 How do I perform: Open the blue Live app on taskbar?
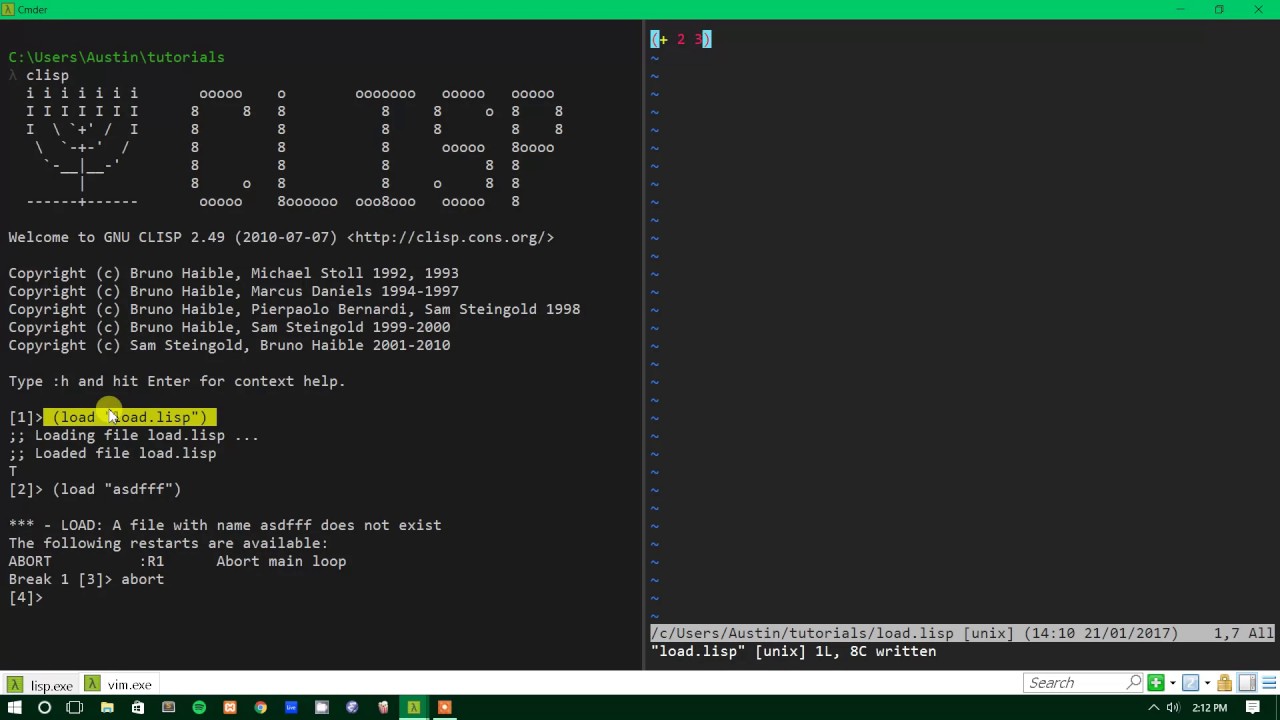tap(291, 708)
